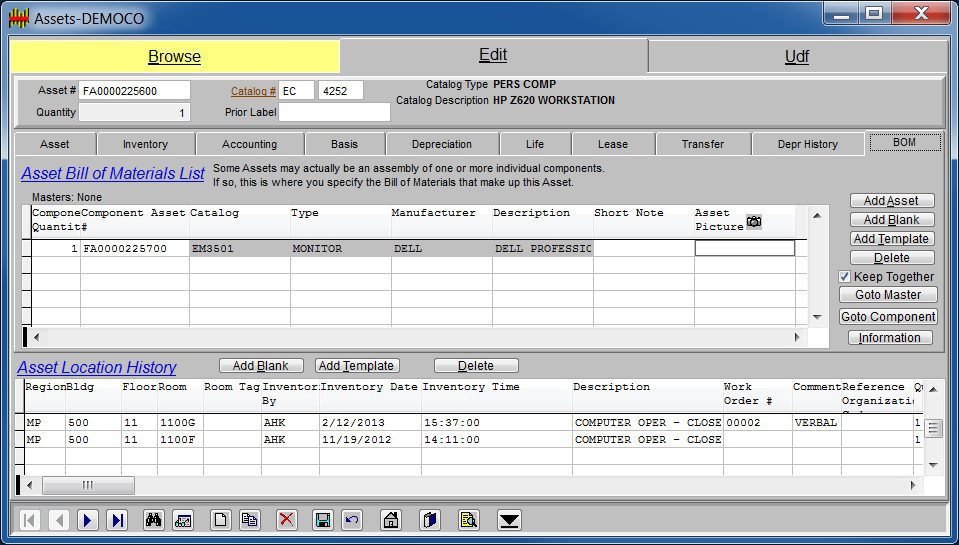Open the Basis sub-tab
Image resolution: width=959 pixels, height=545 pixels.
[344, 144]
